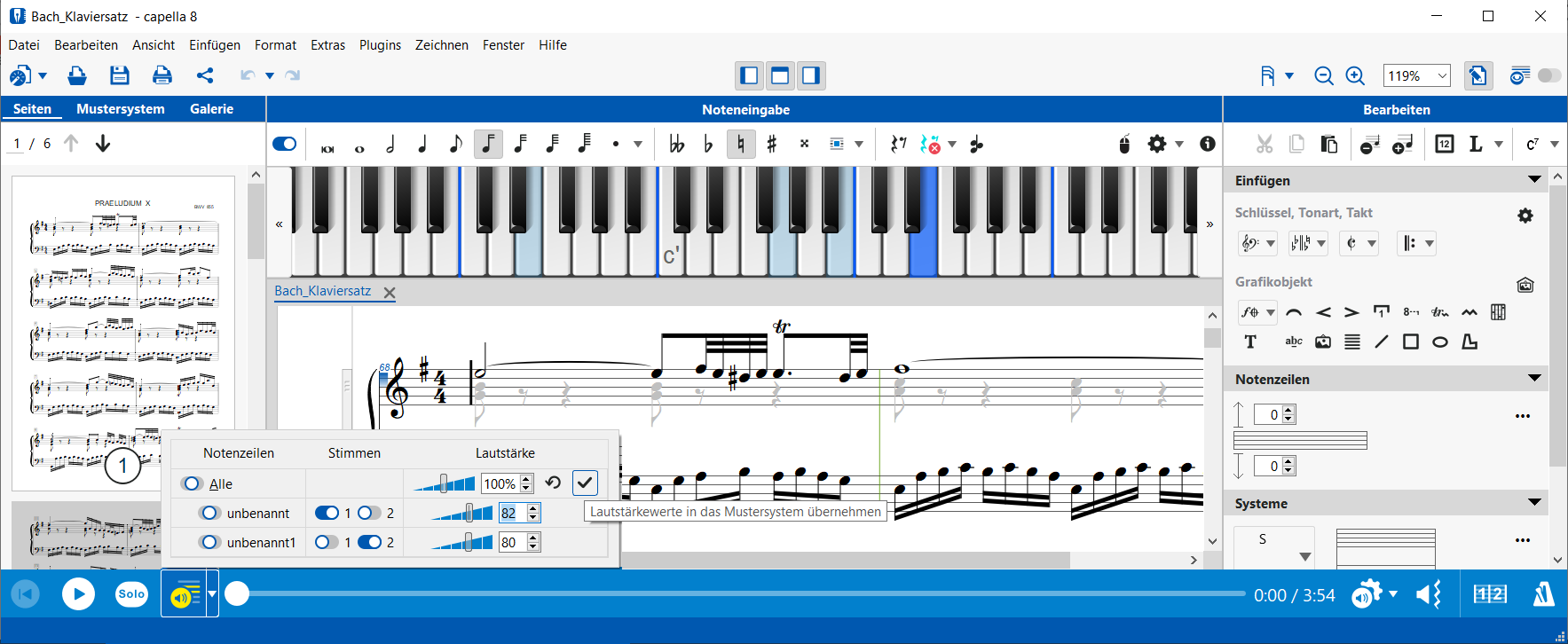Open the Bearbeiten menu

[86, 44]
